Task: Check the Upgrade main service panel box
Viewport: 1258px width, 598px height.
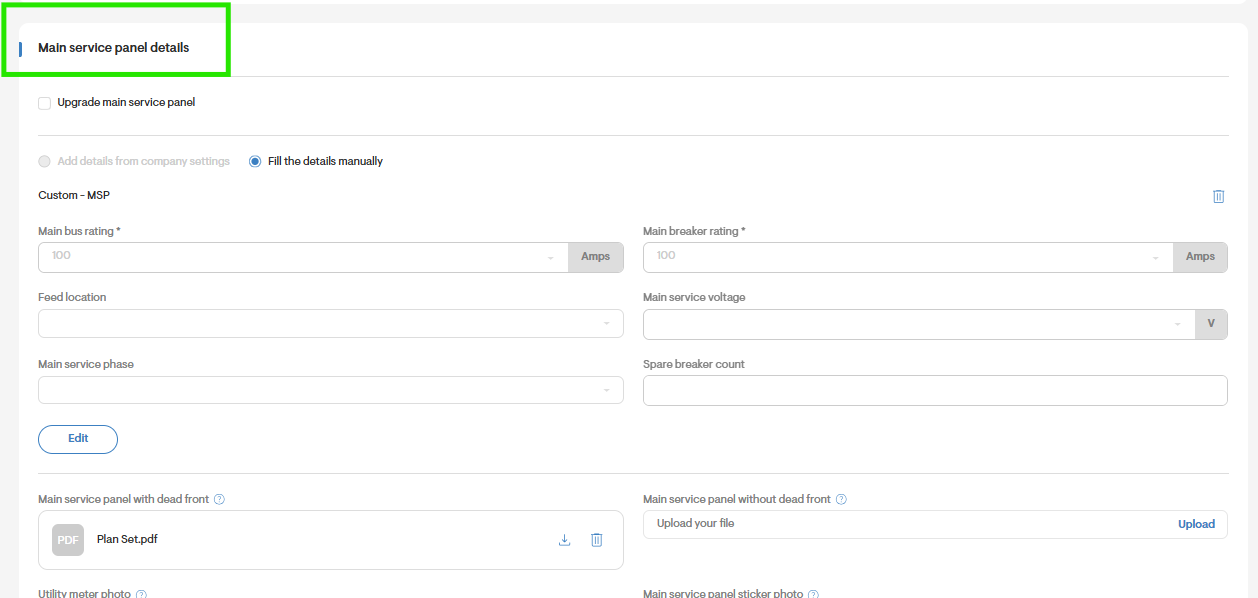Action: click(44, 103)
